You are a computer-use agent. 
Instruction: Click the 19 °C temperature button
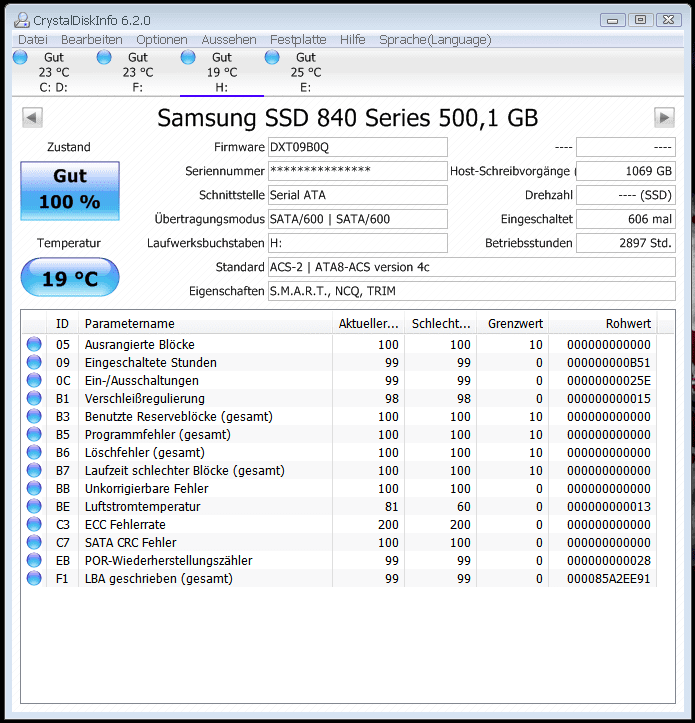click(x=70, y=277)
